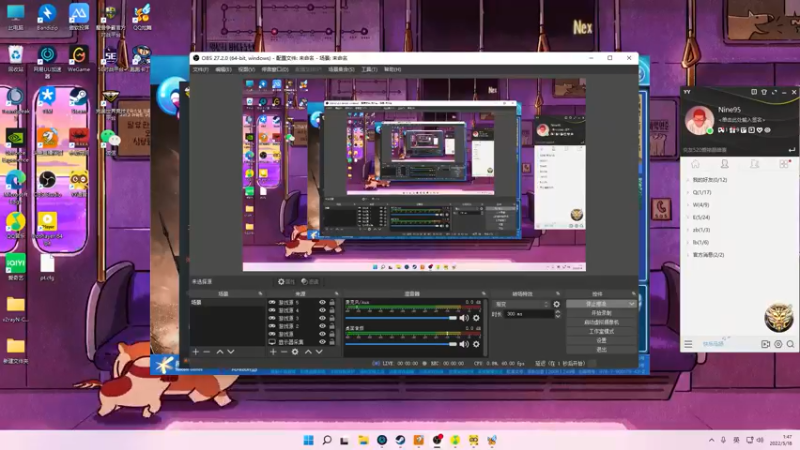Select the iQIYI desktop icon

15,267
